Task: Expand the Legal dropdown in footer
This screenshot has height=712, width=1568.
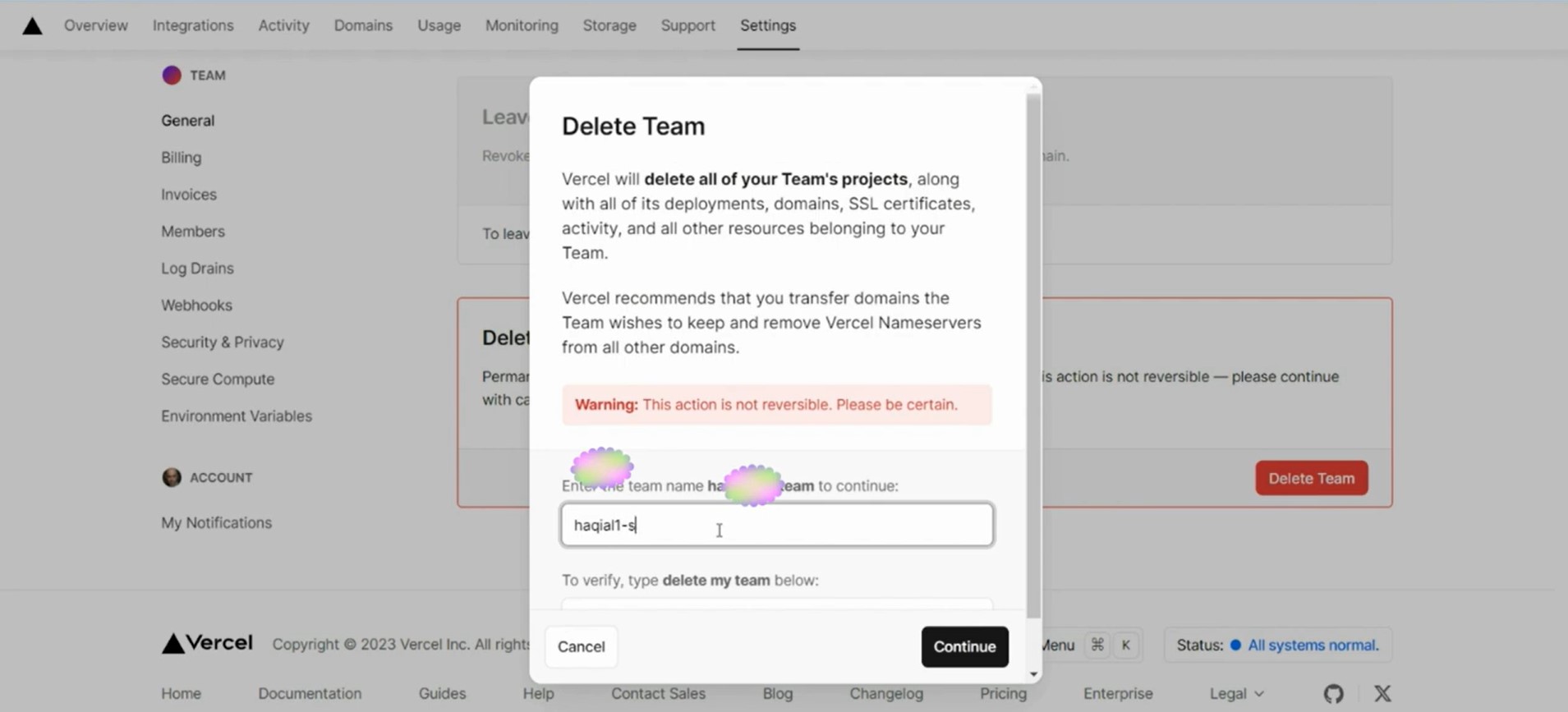Action: click(1236, 694)
